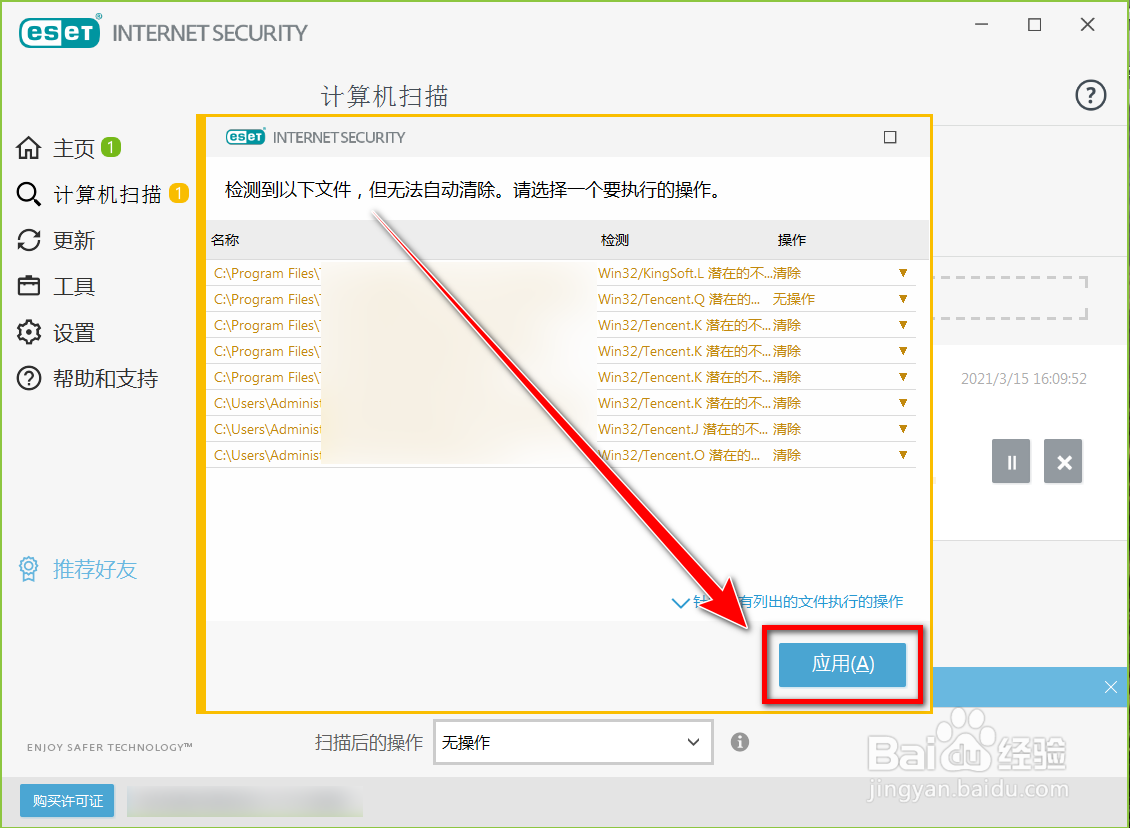This screenshot has height=828, width=1130.
Task: Click the 操作 column header
Action: coord(791,240)
